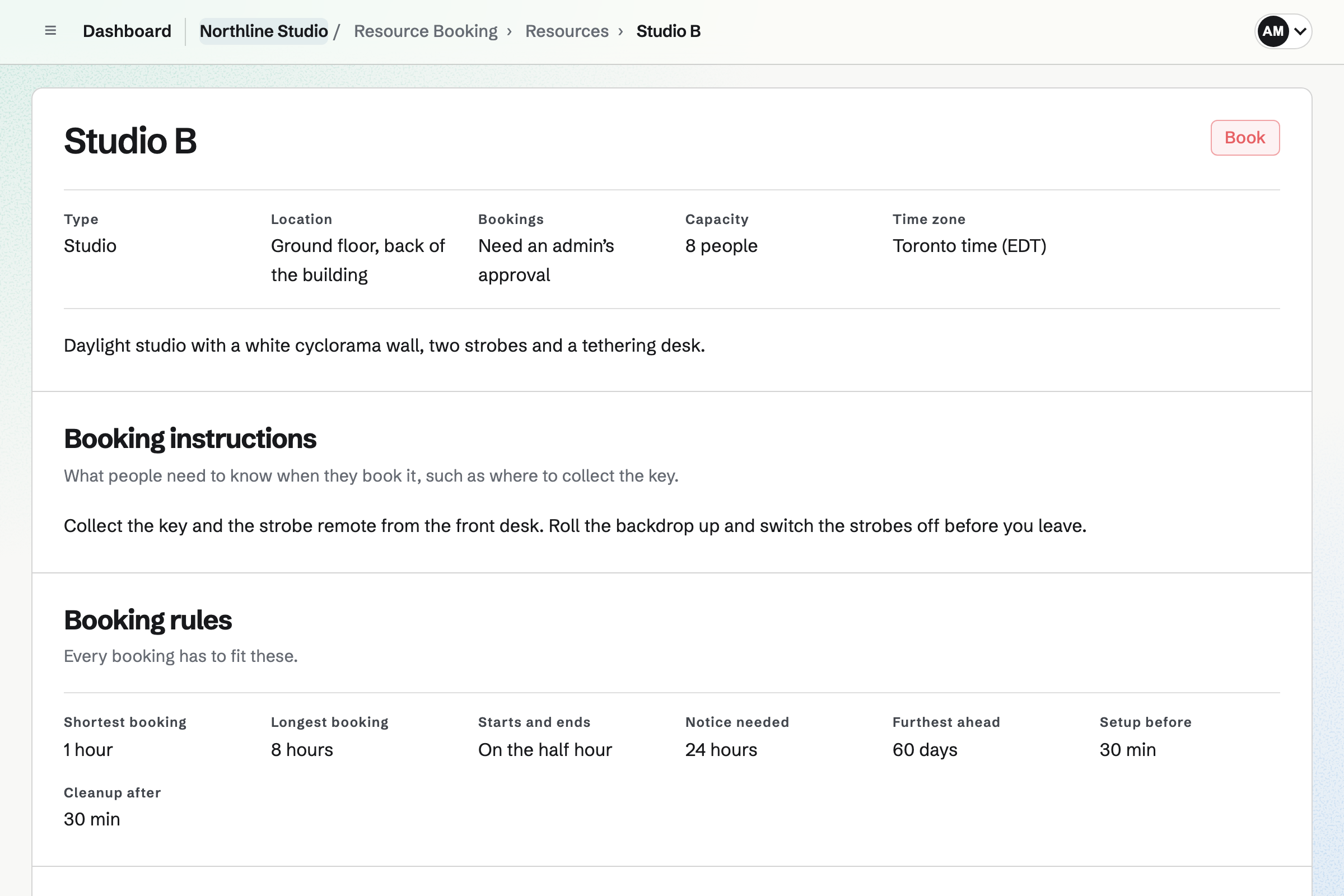Viewport: 1344px width, 896px height.
Task: Select the '24 hours' notice needed value
Action: point(721,750)
